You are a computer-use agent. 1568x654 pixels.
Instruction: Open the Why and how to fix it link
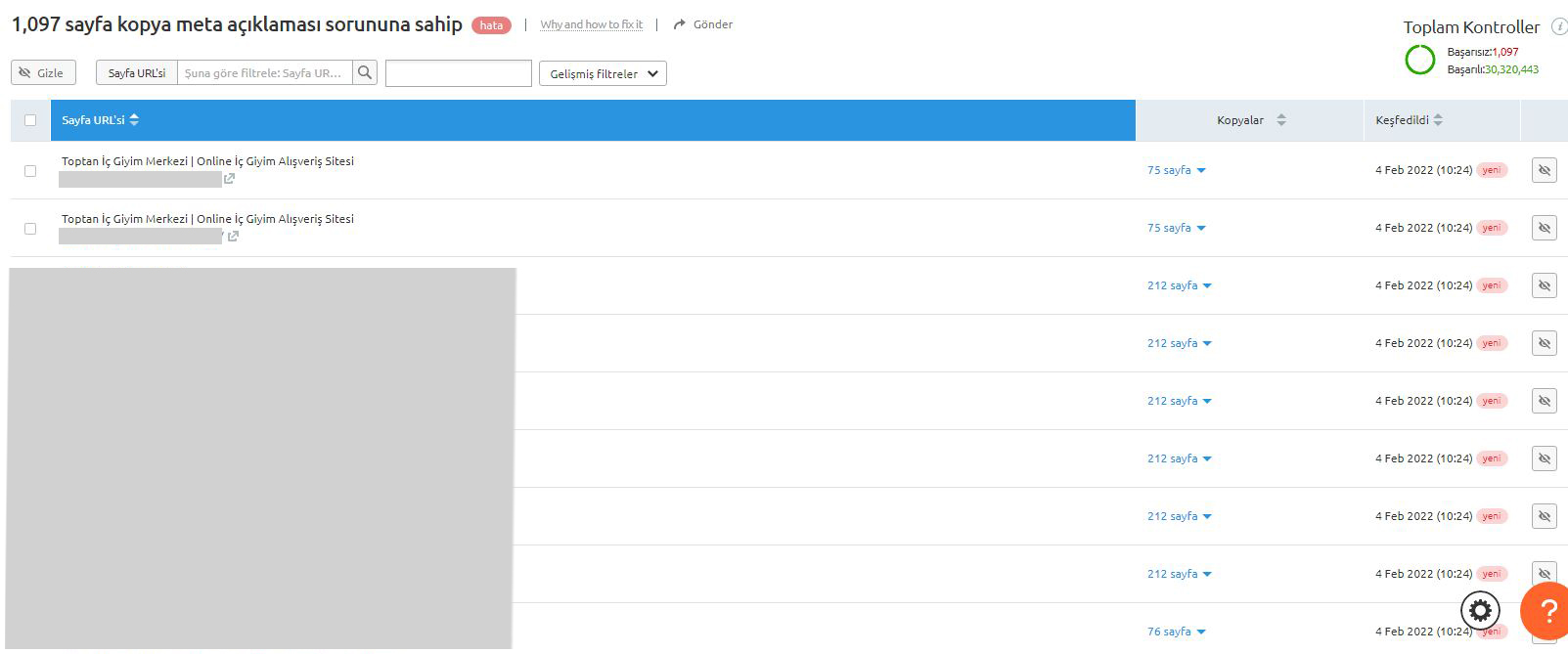click(591, 24)
